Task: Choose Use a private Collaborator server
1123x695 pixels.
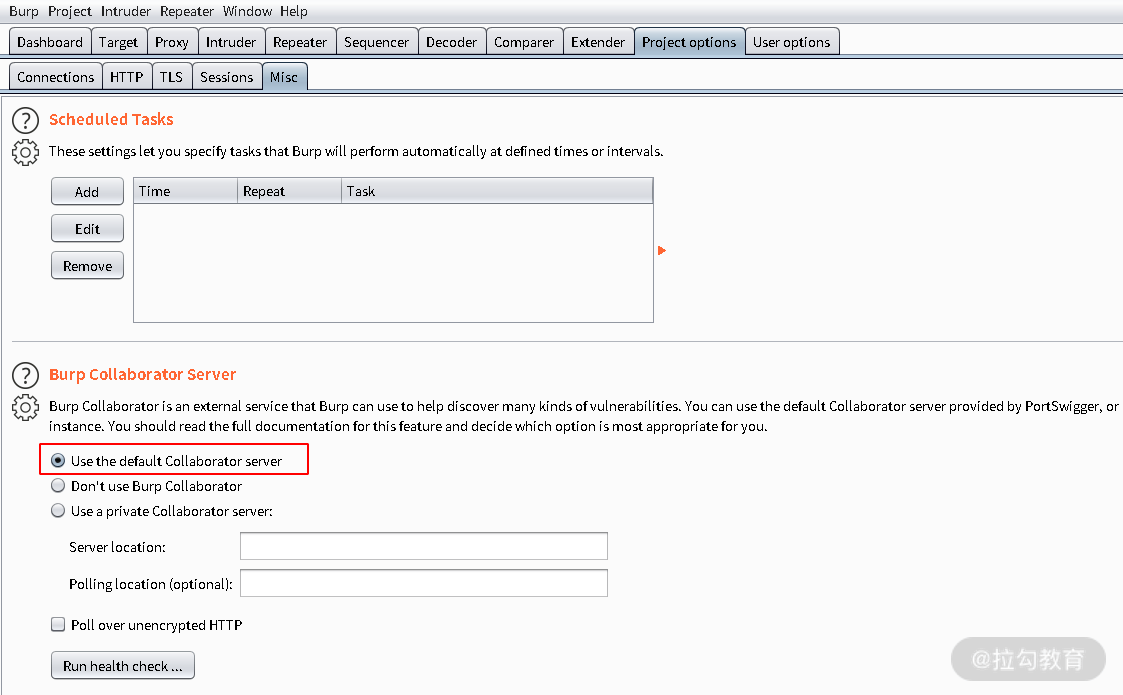Action: pyautogui.click(x=58, y=511)
